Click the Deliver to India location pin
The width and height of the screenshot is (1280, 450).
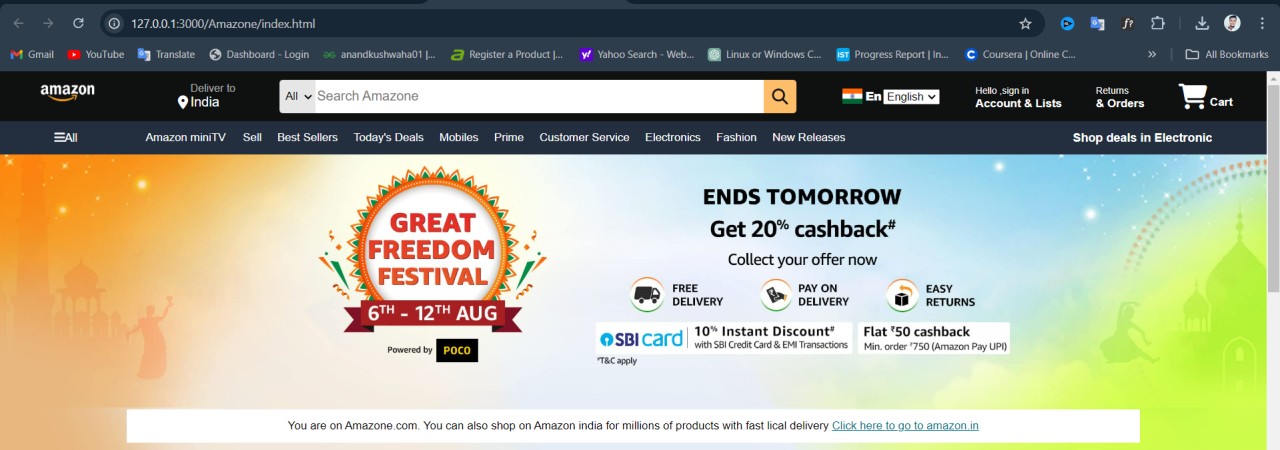tap(183, 102)
